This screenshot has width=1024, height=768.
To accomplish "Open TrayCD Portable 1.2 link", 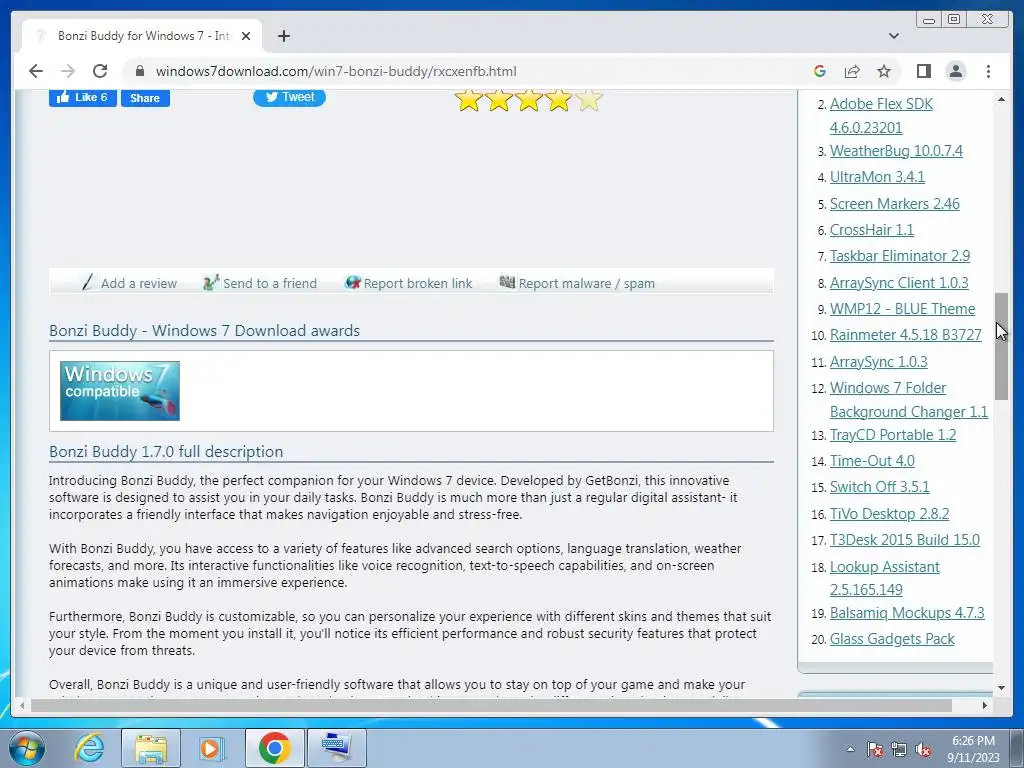I will tap(893, 435).
